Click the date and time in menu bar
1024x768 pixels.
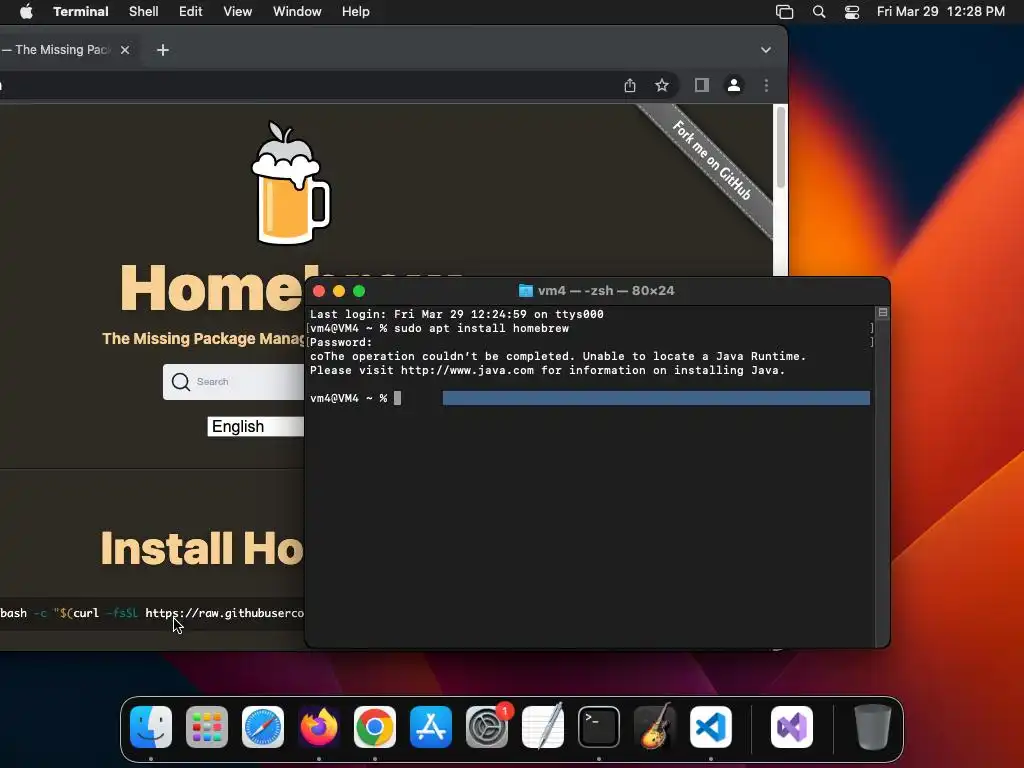[940, 12]
